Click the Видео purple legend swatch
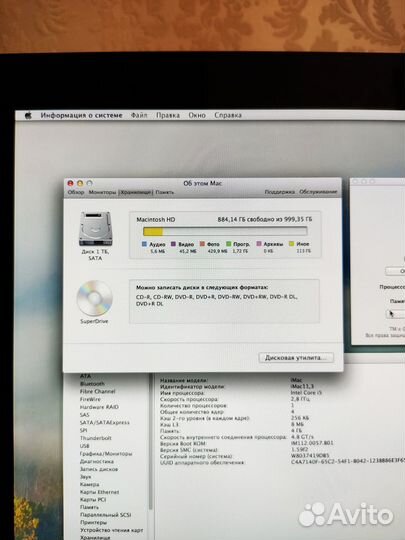This screenshot has width=405, height=540. pos(173,244)
